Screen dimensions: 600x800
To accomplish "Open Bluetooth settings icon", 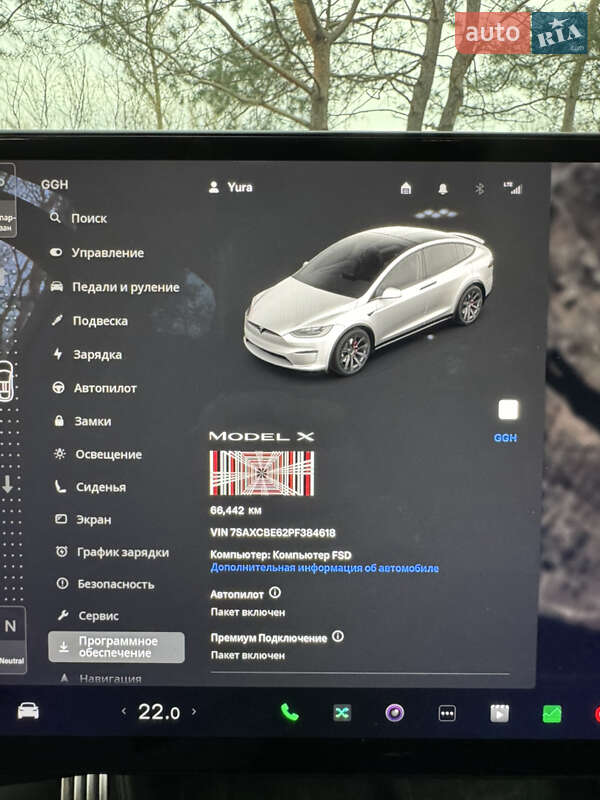I will tap(480, 189).
